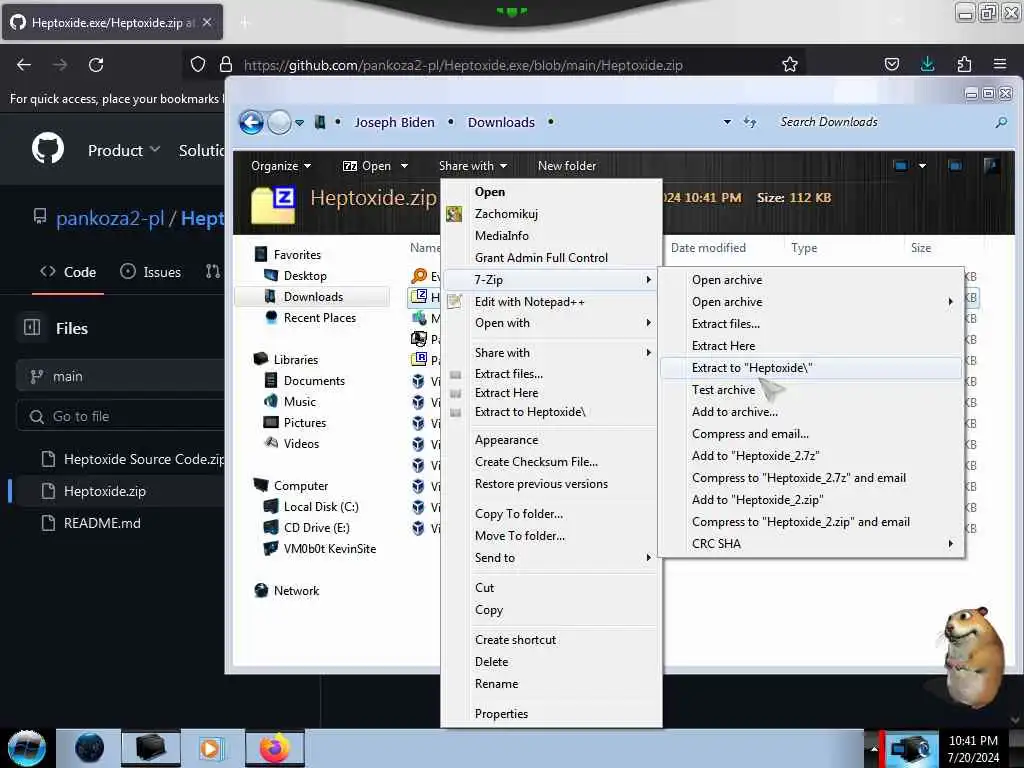Click the Search Downloads box
The image size is (1024, 768).
882,122
